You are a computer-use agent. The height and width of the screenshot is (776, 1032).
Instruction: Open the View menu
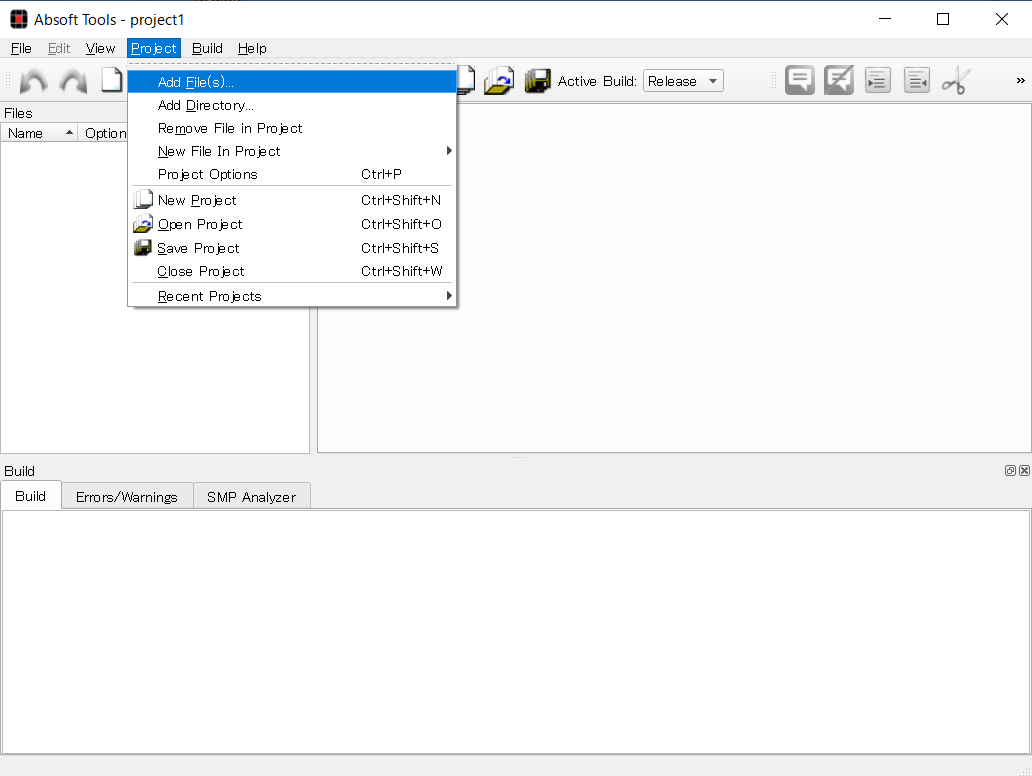(100, 48)
